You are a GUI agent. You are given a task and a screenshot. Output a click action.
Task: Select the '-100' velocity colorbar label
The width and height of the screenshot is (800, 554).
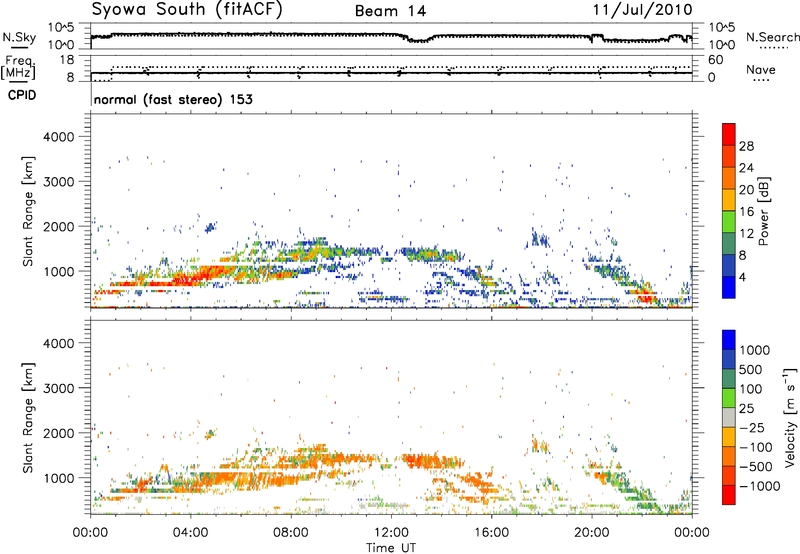[x=755, y=447]
